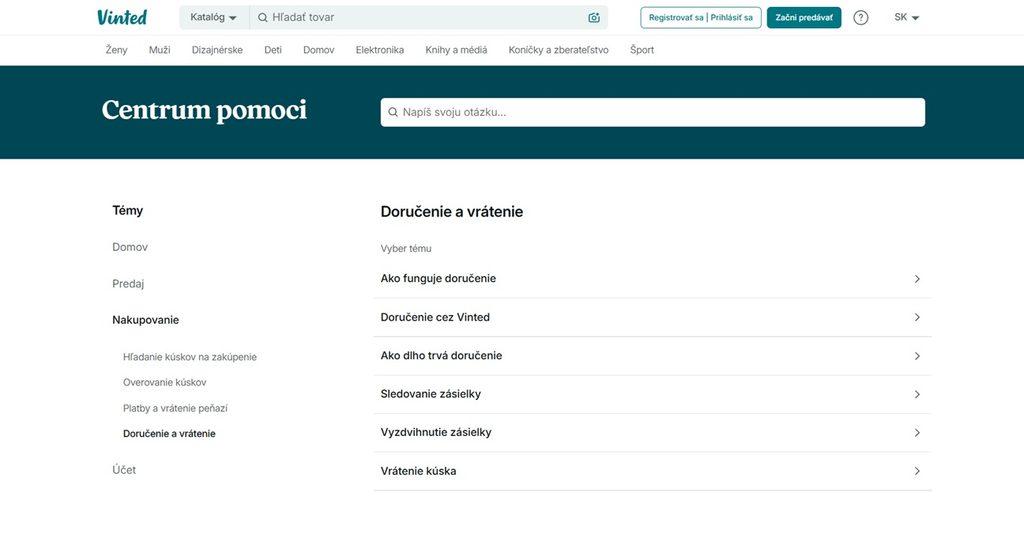Screen dimensions: 1024x548
Task: Open Ako dlho trvá doručenie topic
Action: coord(652,356)
